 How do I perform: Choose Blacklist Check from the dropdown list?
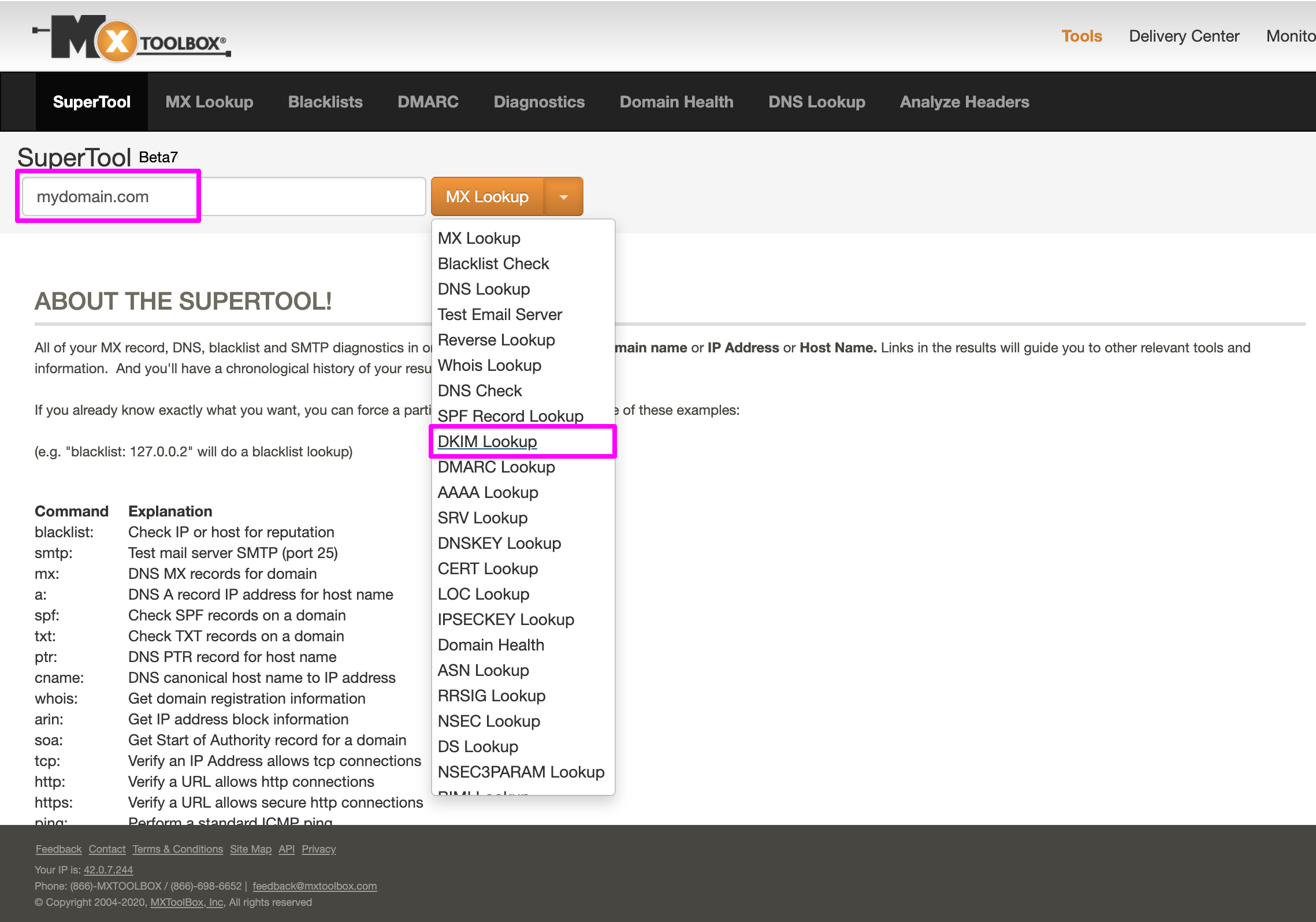(x=493, y=263)
